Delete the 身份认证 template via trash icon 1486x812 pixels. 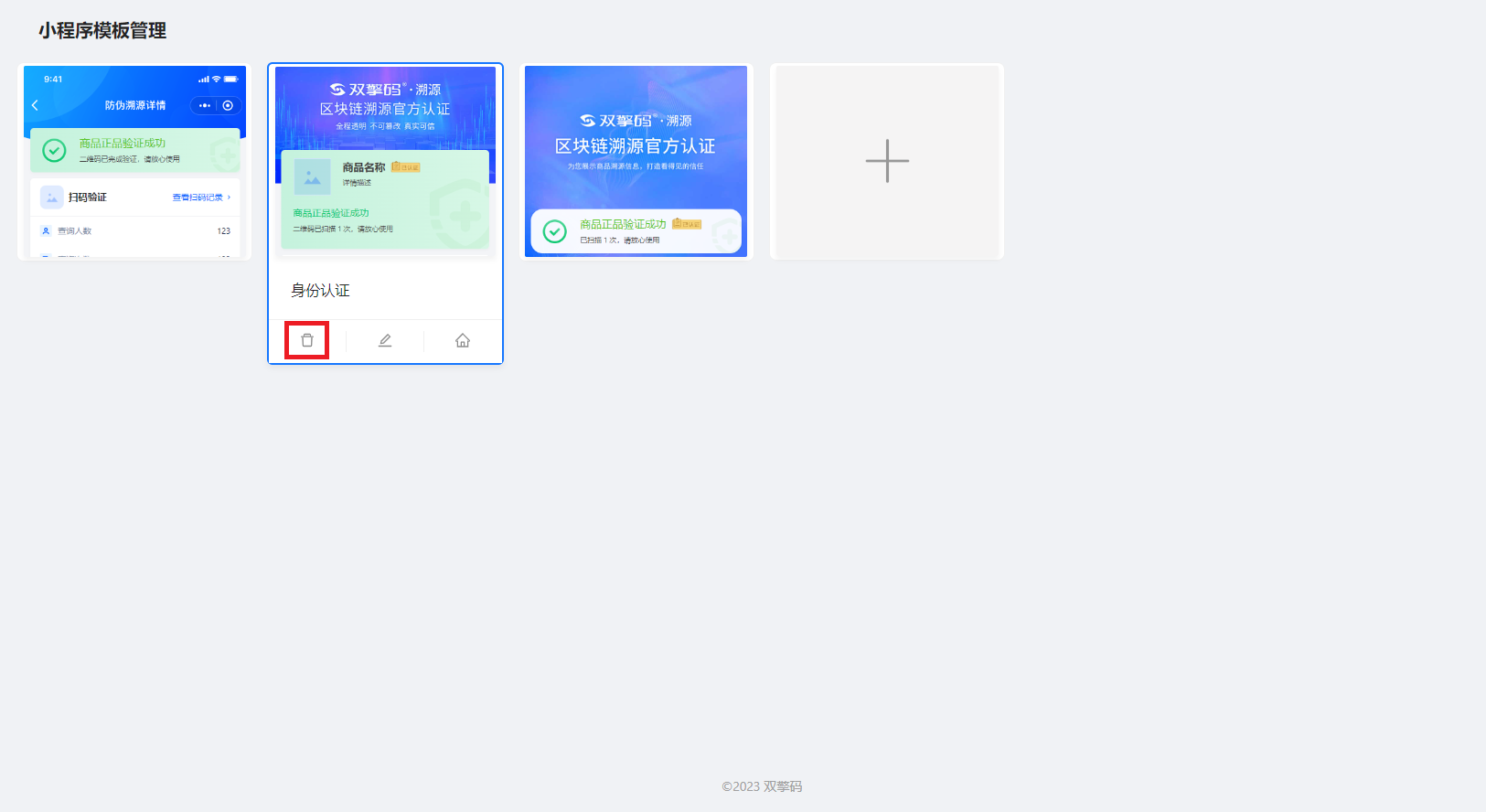pos(307,340)
